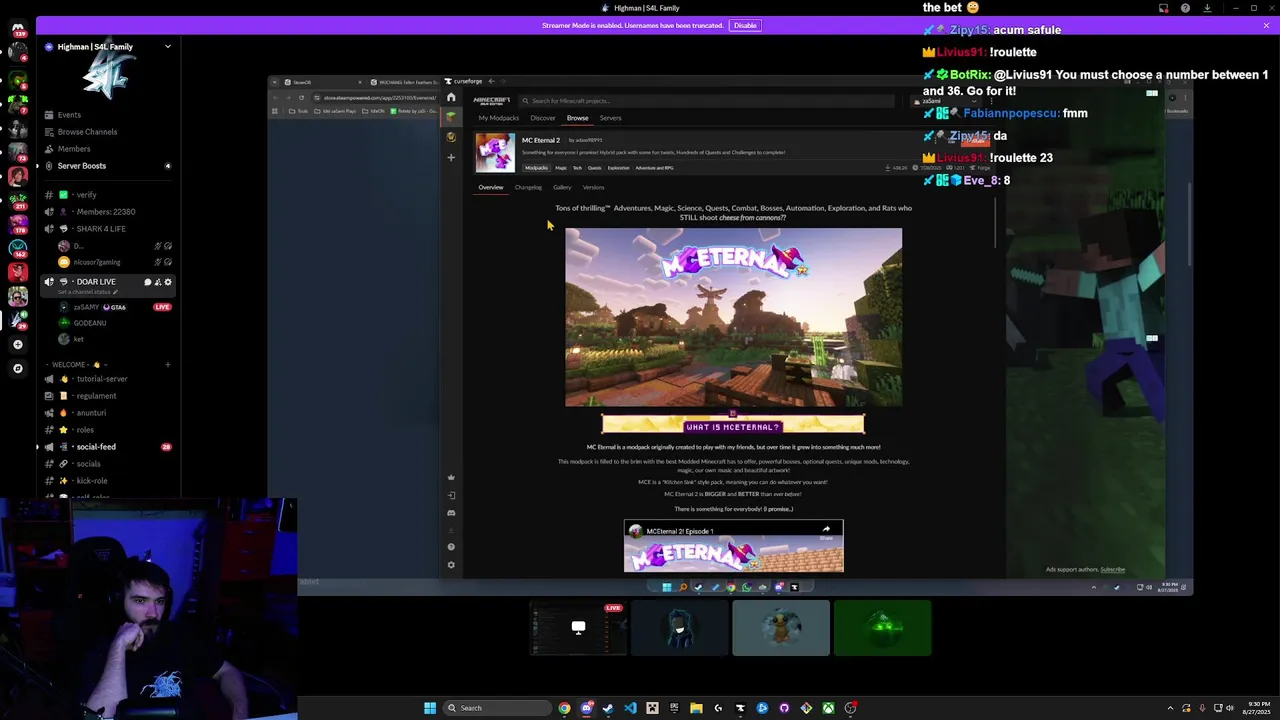Open the roles channel

coord(109,430)
